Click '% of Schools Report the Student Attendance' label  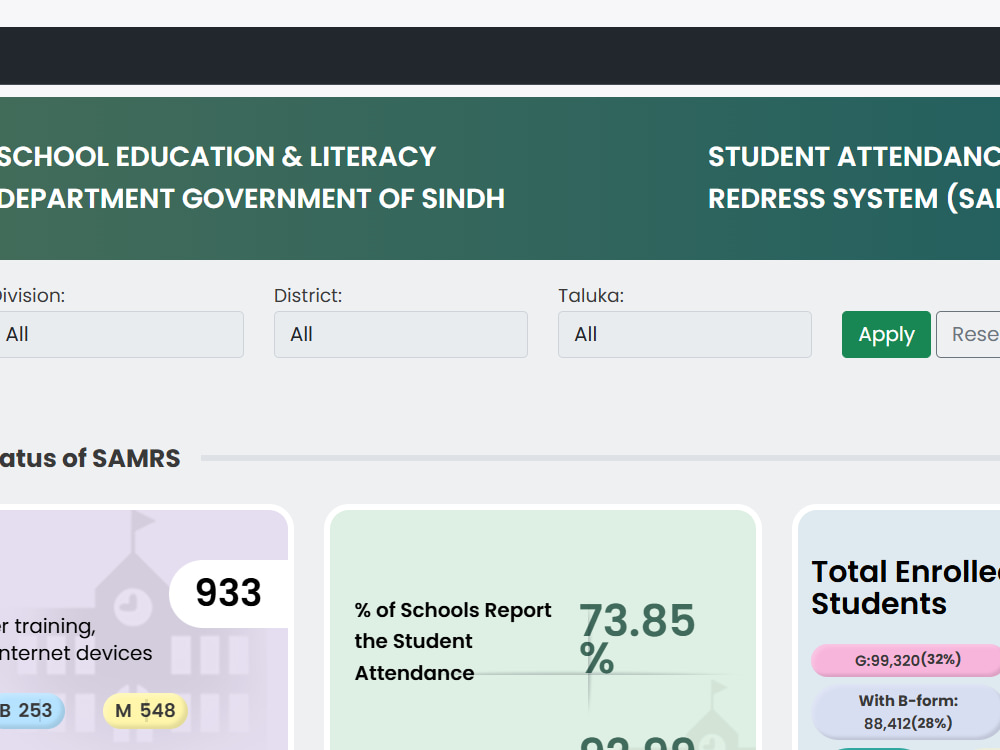coord(452,641)
